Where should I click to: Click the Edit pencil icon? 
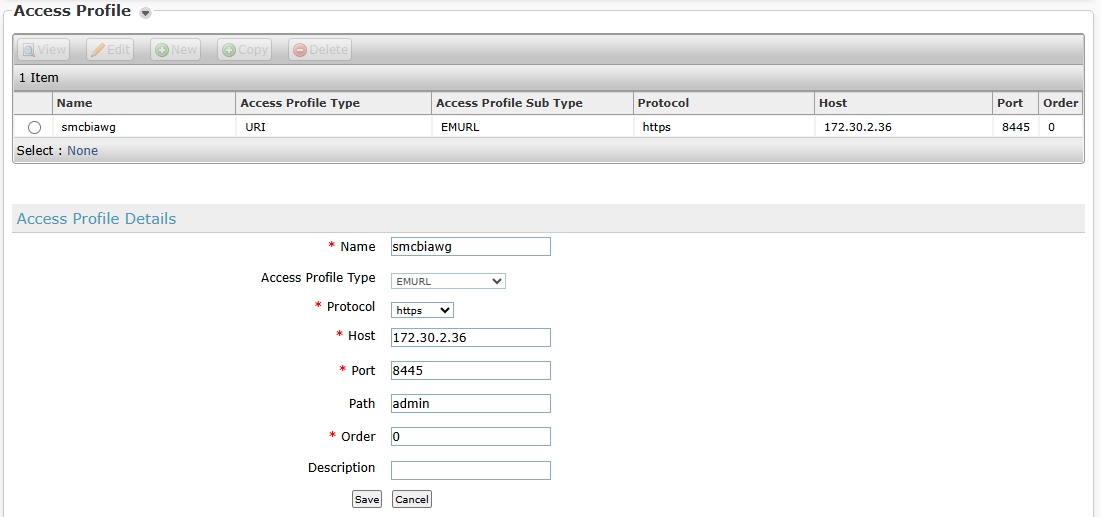coord(98,50)
